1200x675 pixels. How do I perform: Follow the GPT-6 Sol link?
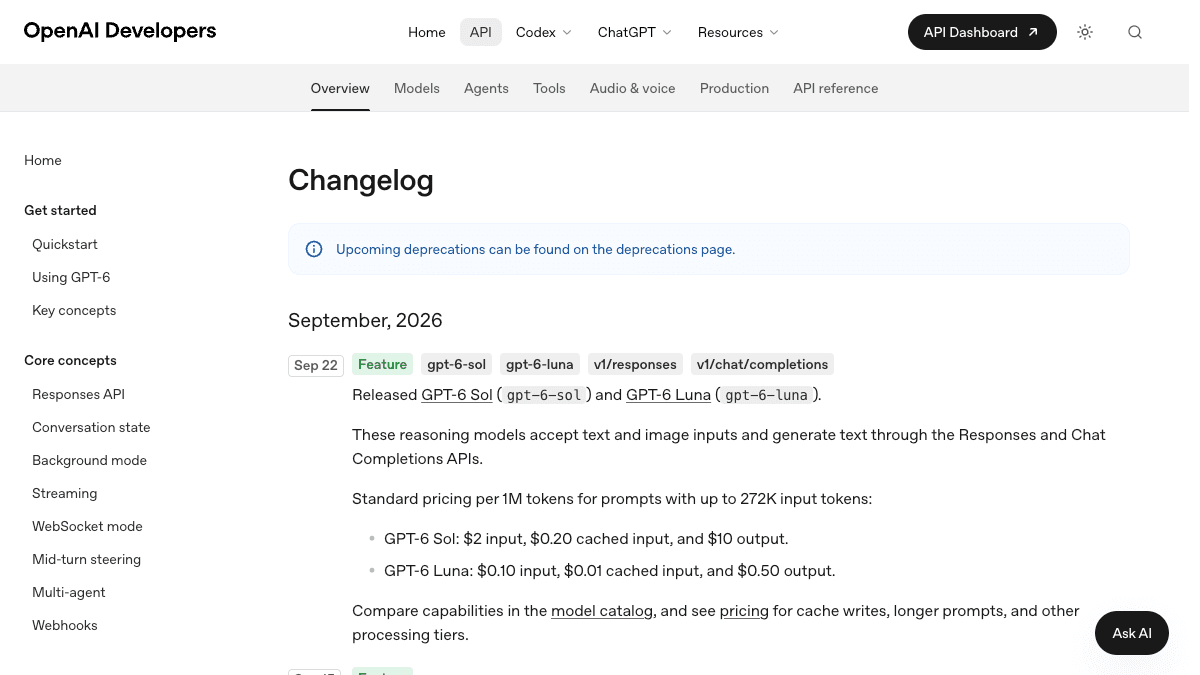coord(457,394)
